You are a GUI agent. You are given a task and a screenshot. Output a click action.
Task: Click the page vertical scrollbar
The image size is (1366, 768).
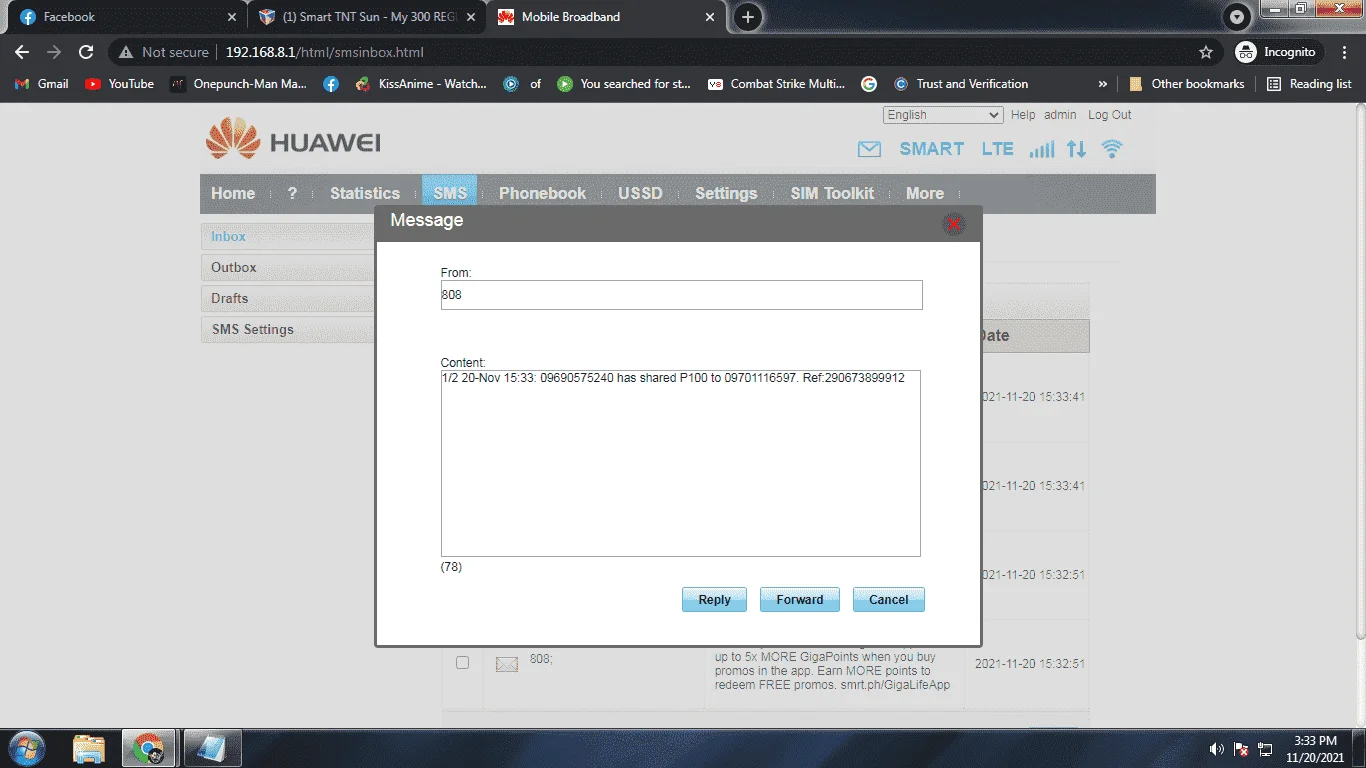tap(1360, 371)
